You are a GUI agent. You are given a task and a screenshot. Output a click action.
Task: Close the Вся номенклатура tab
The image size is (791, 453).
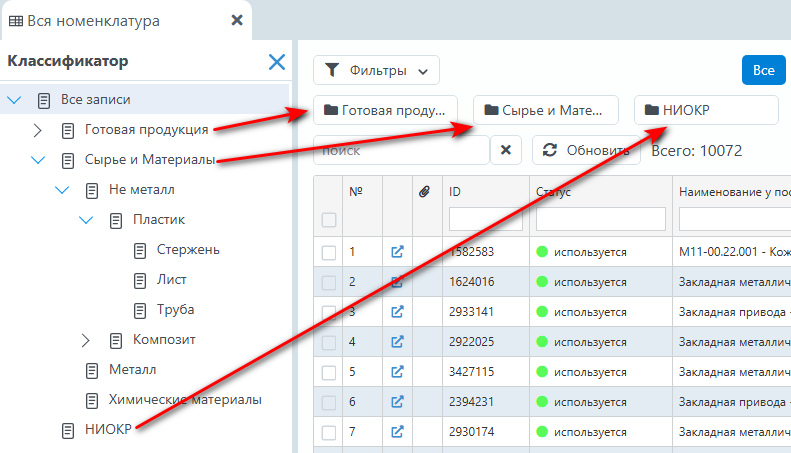[236, 20]
